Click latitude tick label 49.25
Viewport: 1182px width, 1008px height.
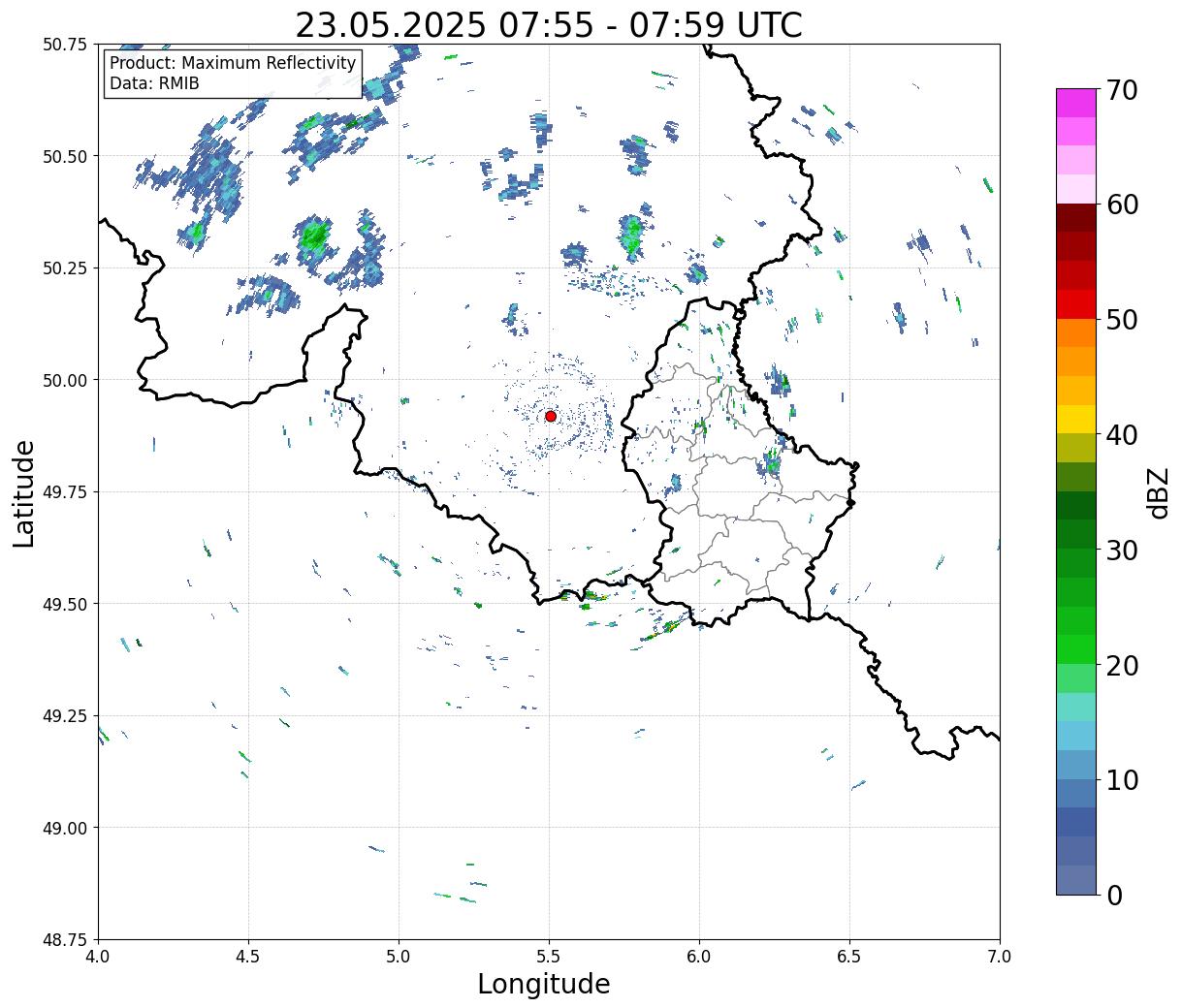pyautogui.click(x=65, y=716)
